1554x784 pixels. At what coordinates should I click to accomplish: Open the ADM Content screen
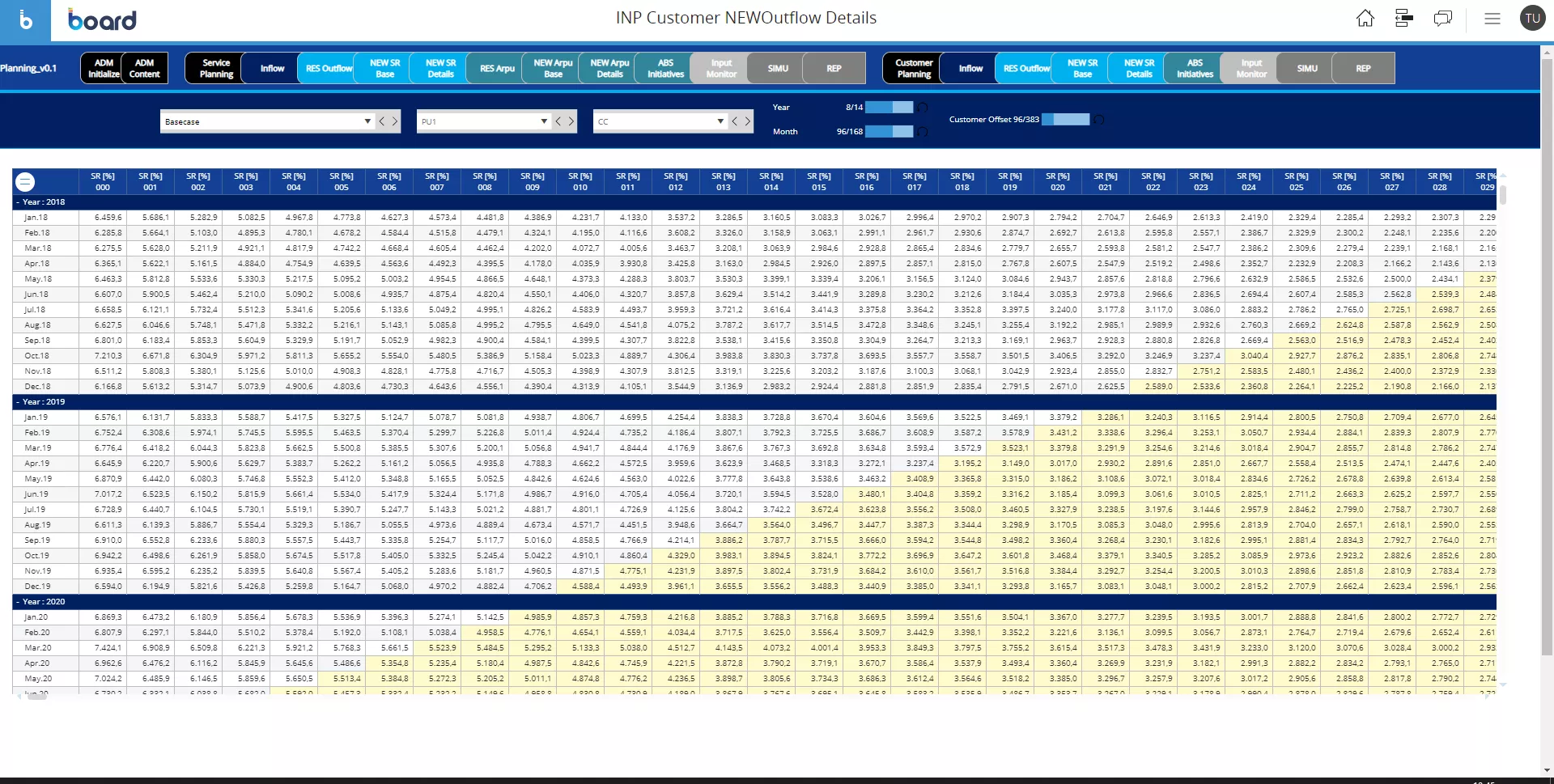pyautogui.click(x=145, y=68)
